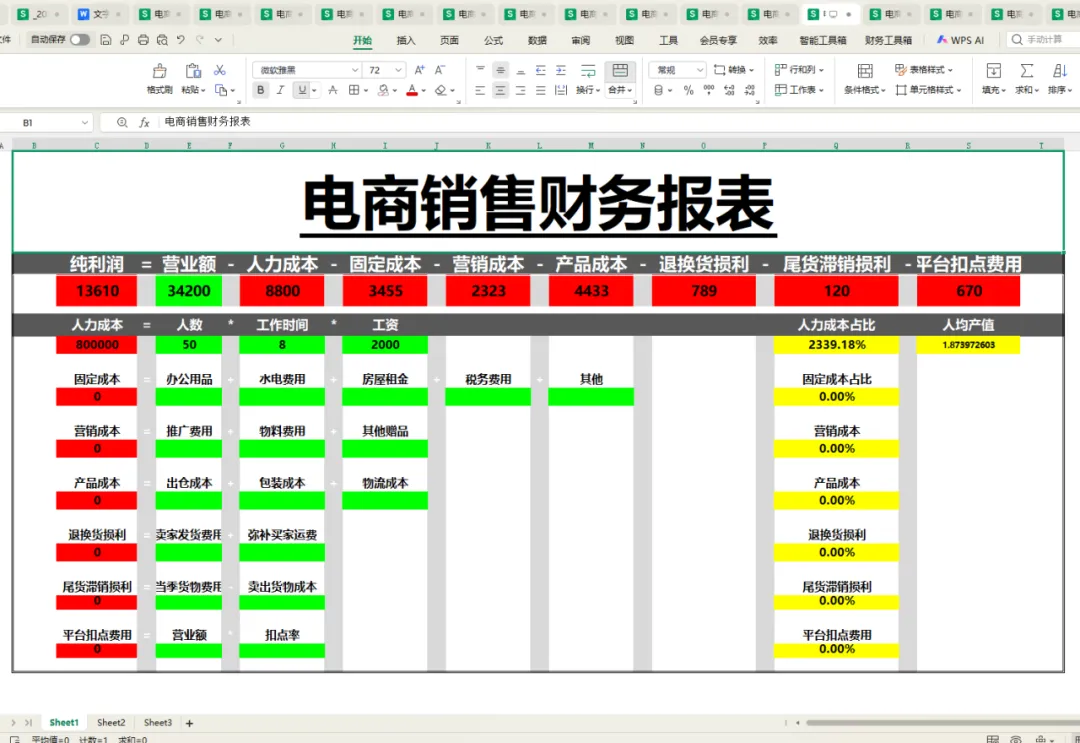Switch to 审阅 Review ribbon tab
The height and width of the screenshot is (743, 1080).
pyautogui.click(x=581, y=41)
